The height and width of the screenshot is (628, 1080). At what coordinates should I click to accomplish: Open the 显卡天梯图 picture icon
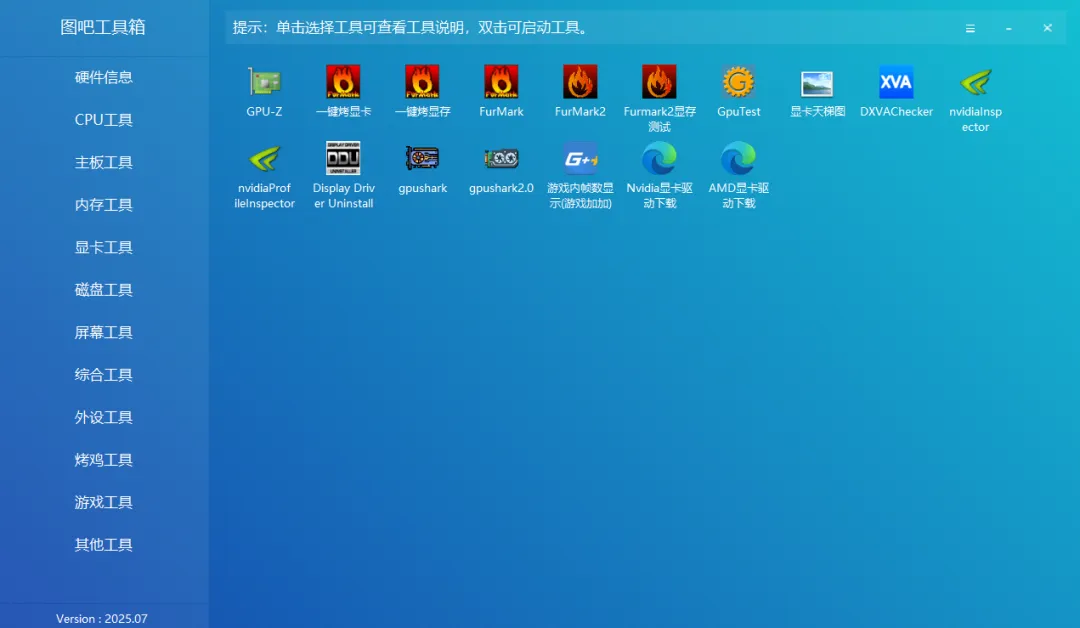pyautogui.click(x=817, y=83)
